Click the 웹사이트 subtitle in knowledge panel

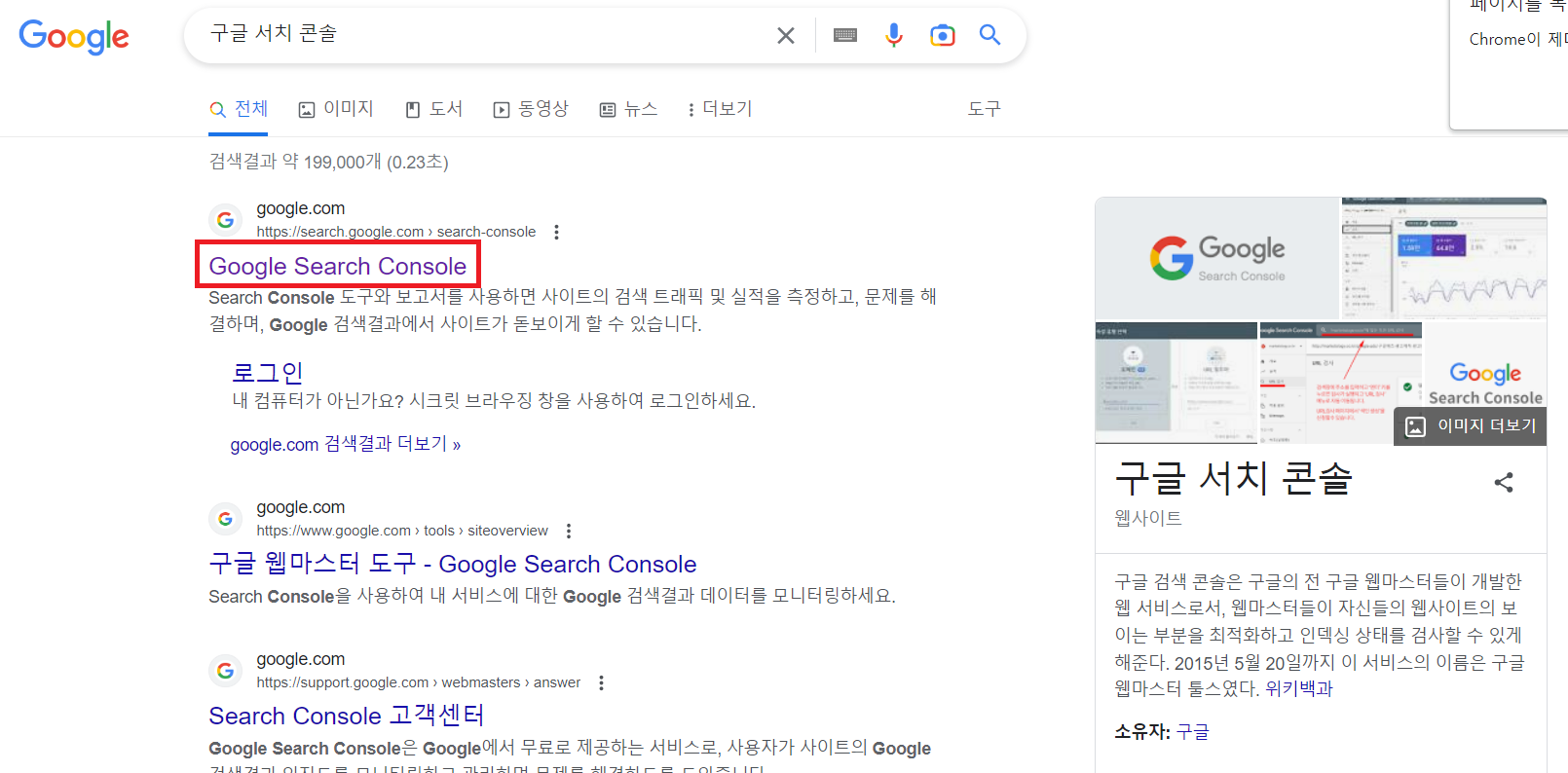pyautogui.click(x=1148, y=518)
